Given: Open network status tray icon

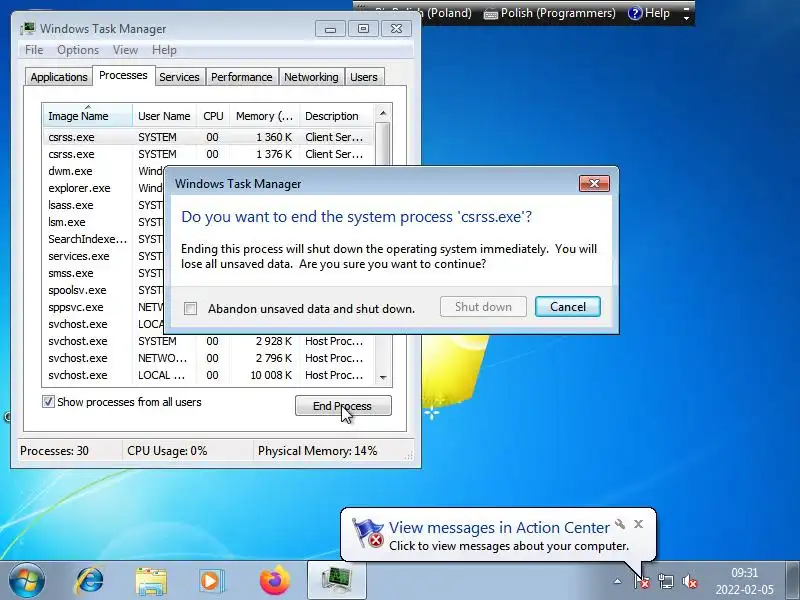Looking at the screenshot, I should (665, 581).
